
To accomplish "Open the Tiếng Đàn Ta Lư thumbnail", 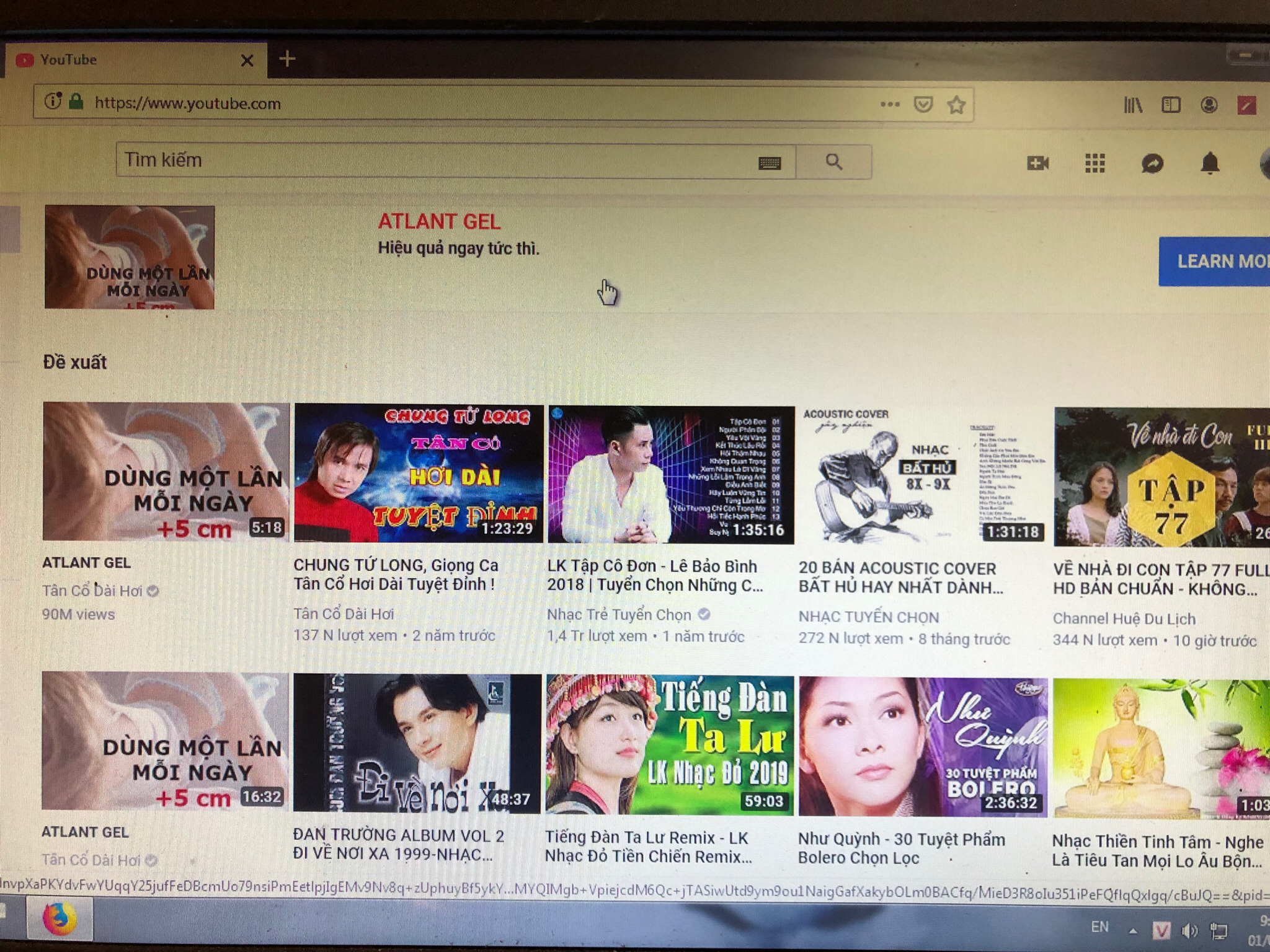I will (x=670, y=746).
